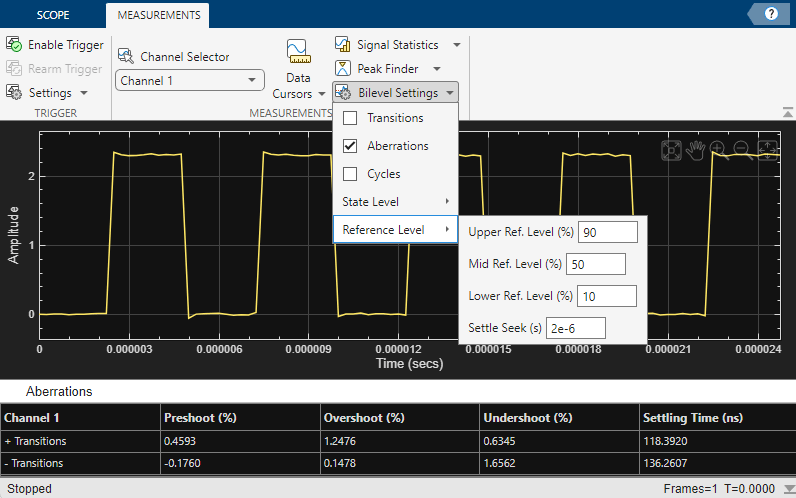Open the Channel 1 selector dropdown
The width and height of the screenshot is (796, 498).
[x=190, y=80]
